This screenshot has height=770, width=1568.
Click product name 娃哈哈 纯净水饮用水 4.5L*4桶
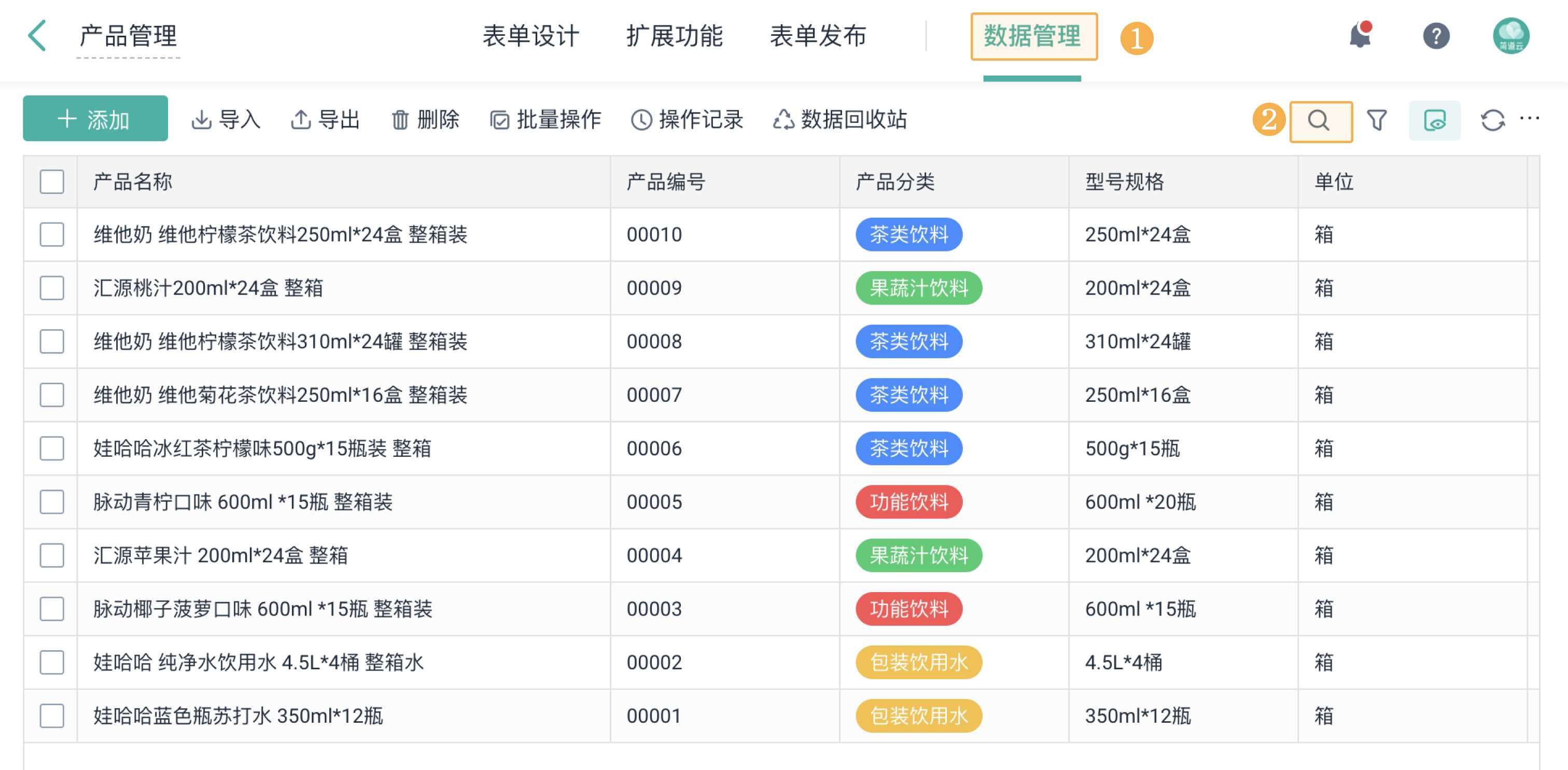258,662
